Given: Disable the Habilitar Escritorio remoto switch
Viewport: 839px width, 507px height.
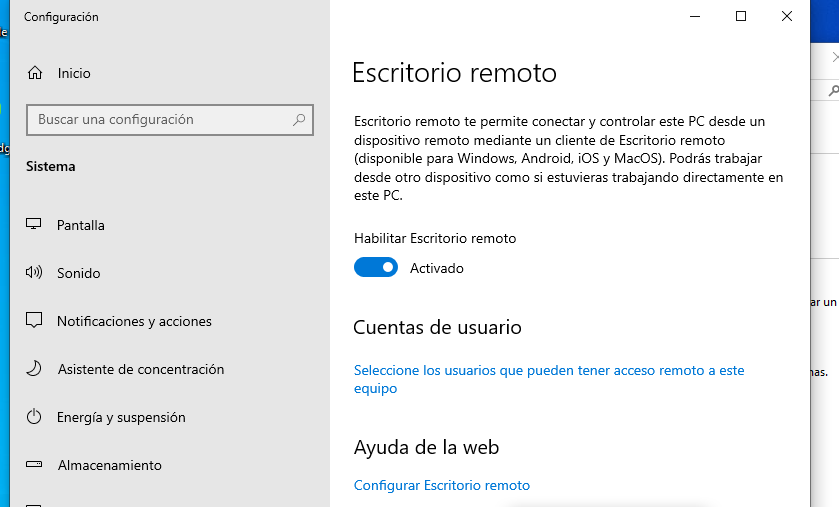Looking at the screenshot, I should (376, 267).
